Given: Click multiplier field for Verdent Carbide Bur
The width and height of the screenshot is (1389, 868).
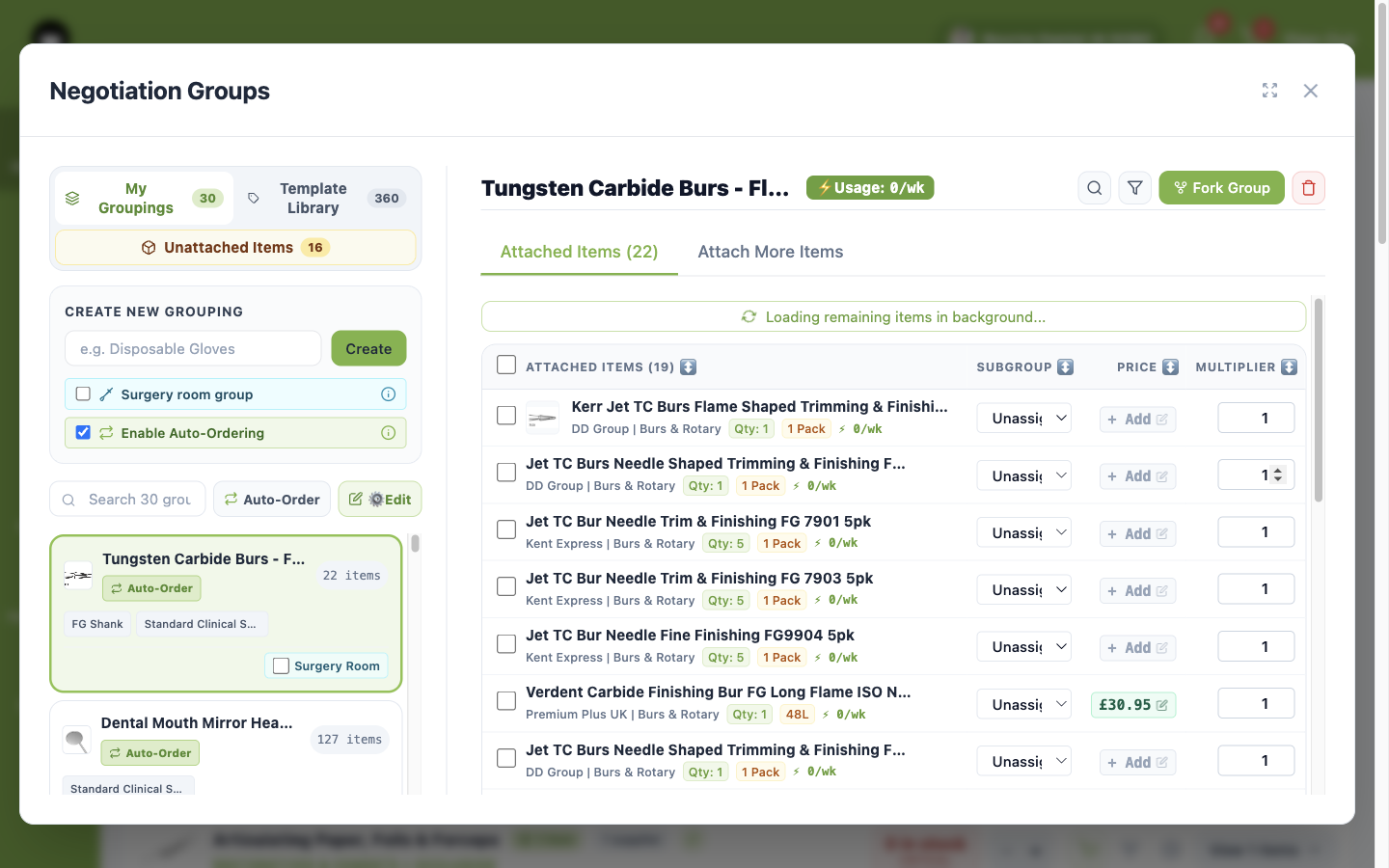Looking at the screenshot, I should pos(1256,704).
